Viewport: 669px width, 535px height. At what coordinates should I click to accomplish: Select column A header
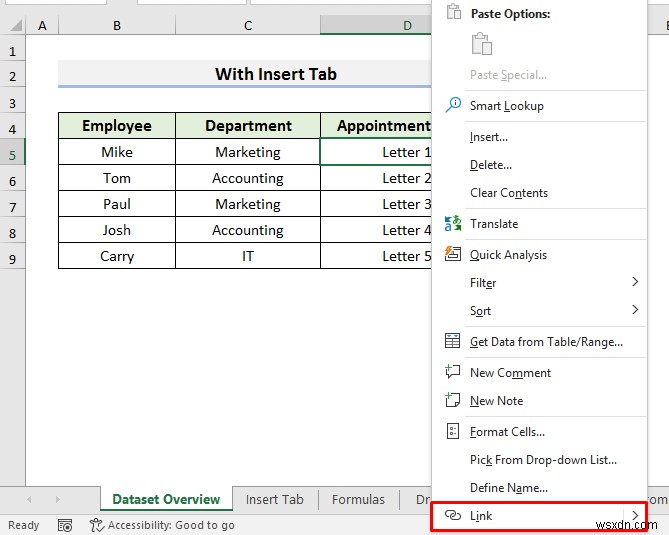[x=42, y=26]
